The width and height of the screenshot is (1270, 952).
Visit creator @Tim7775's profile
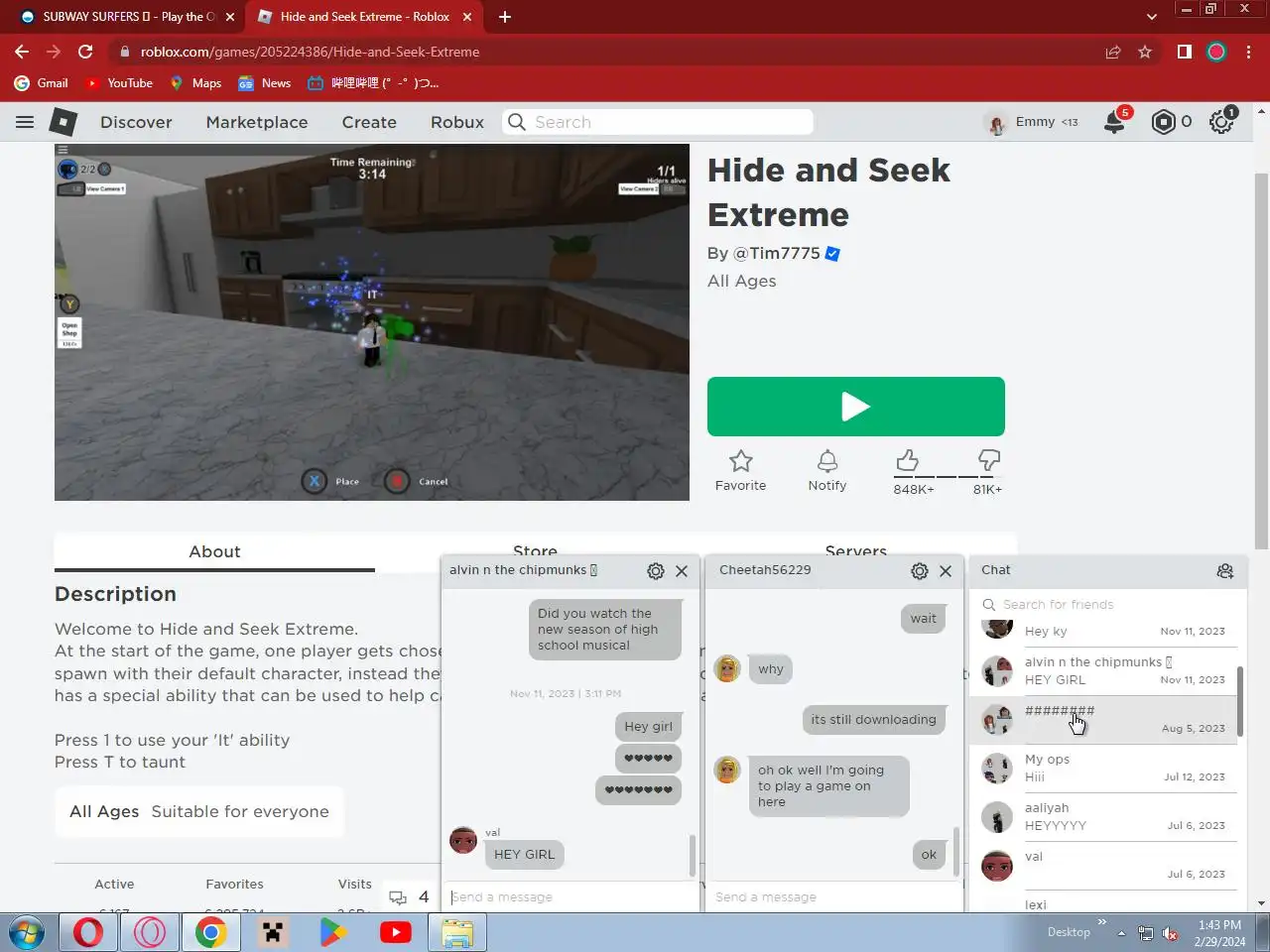pos(777,254)
